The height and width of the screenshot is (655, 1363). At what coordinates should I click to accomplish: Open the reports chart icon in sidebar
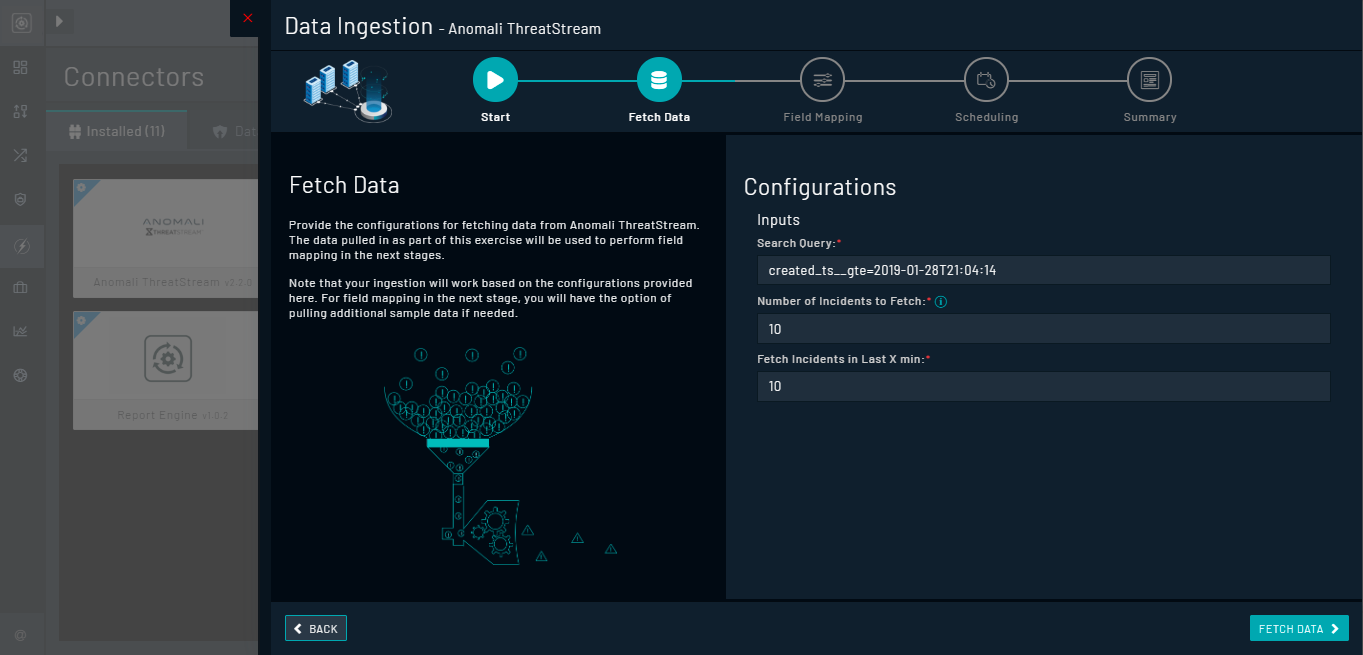20,331
